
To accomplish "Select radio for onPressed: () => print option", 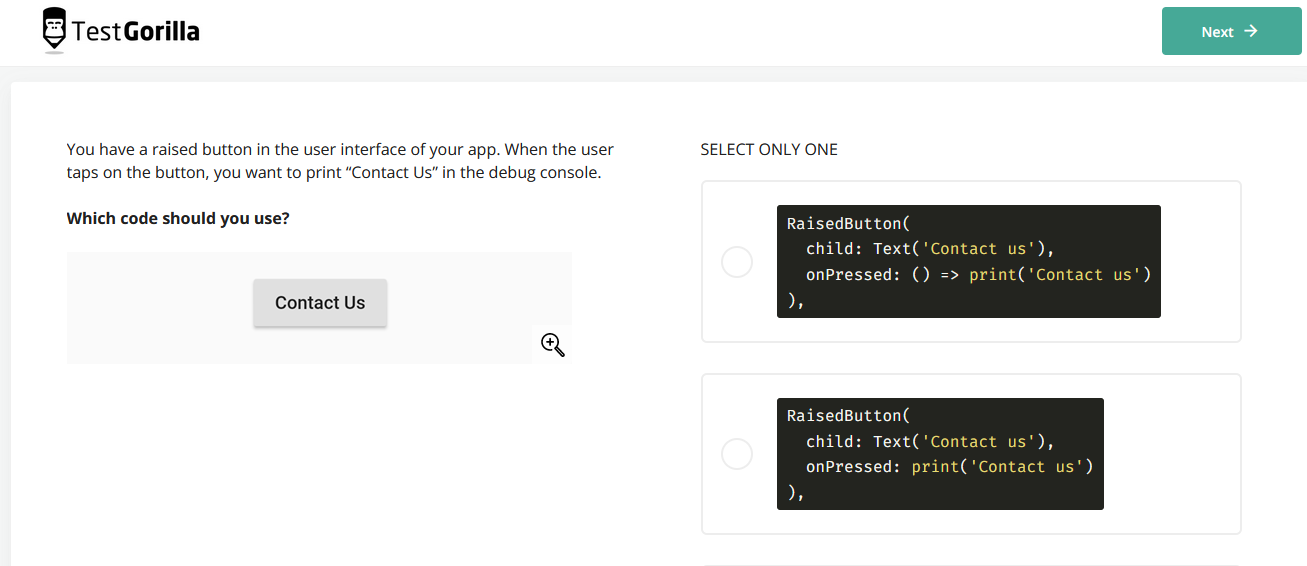I will (x=737, y=262).
